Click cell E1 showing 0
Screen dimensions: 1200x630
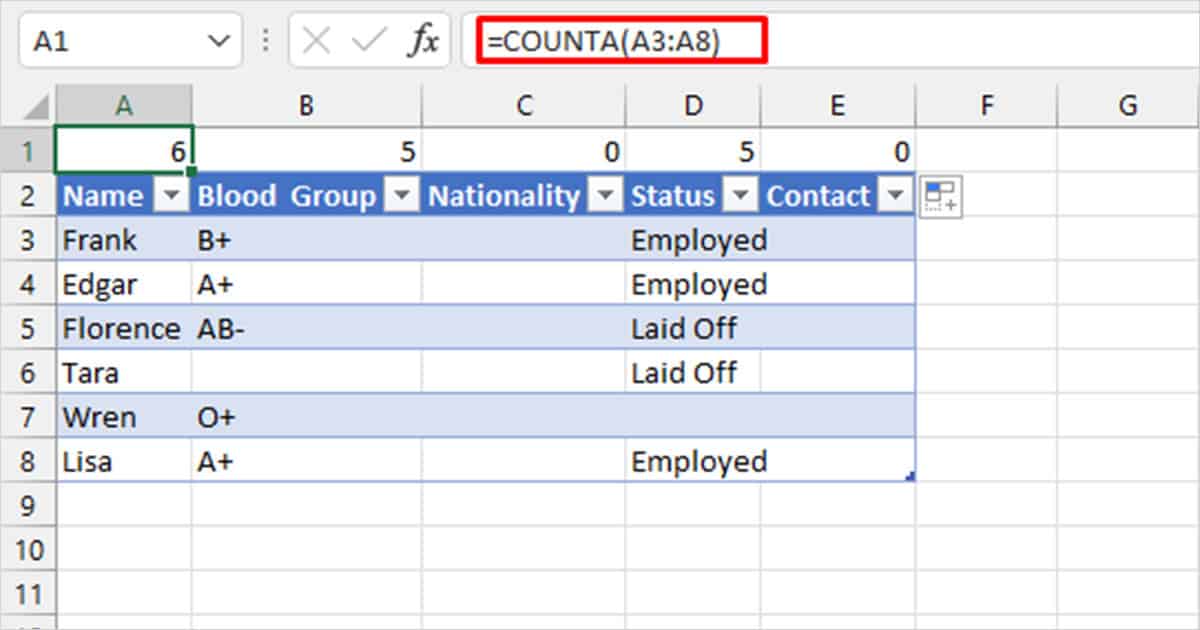(837, 152)
